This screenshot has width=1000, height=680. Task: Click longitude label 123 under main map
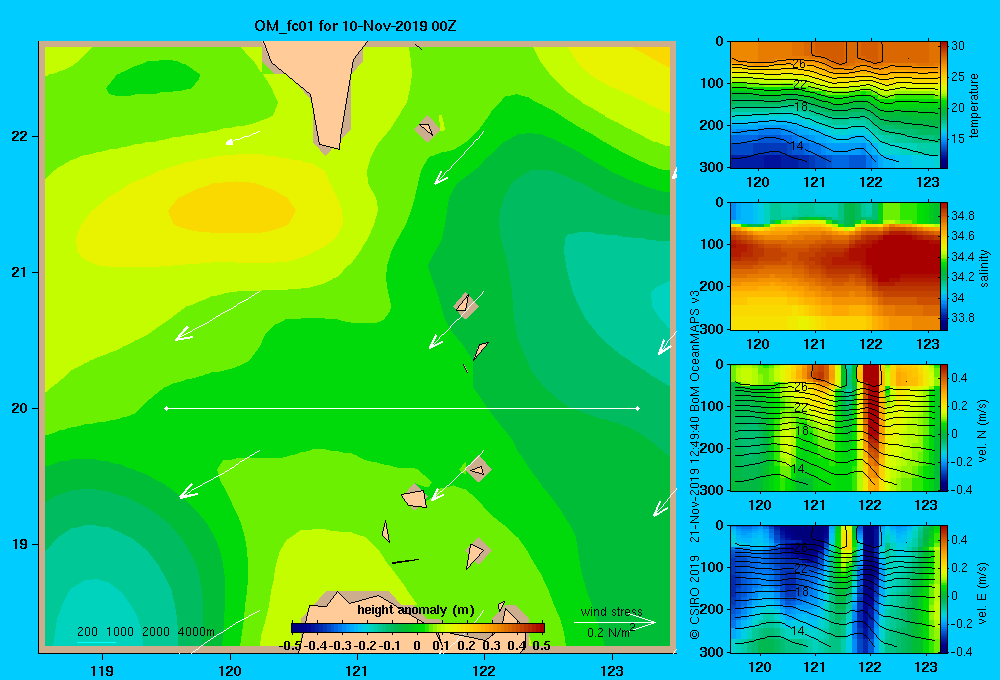[x=612, y=671]
